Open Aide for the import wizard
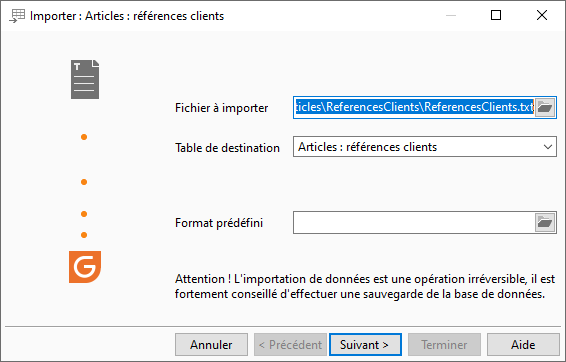This screenshot has width=566, height=362. click(x=523, y=345)
